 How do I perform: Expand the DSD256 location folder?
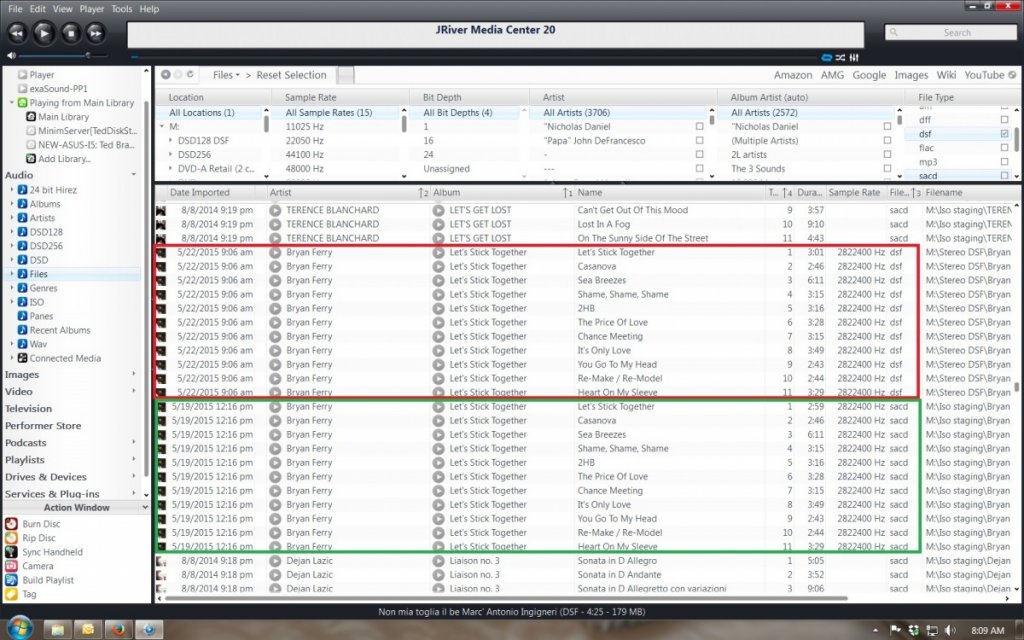click(170, 155)
